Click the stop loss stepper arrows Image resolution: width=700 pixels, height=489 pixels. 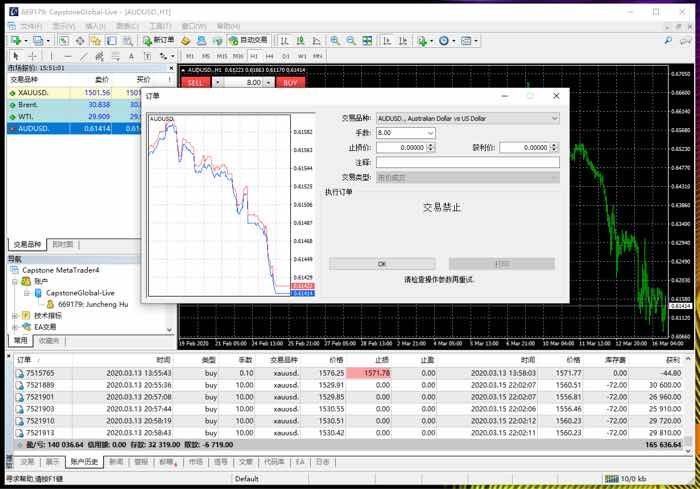(430, 147)
